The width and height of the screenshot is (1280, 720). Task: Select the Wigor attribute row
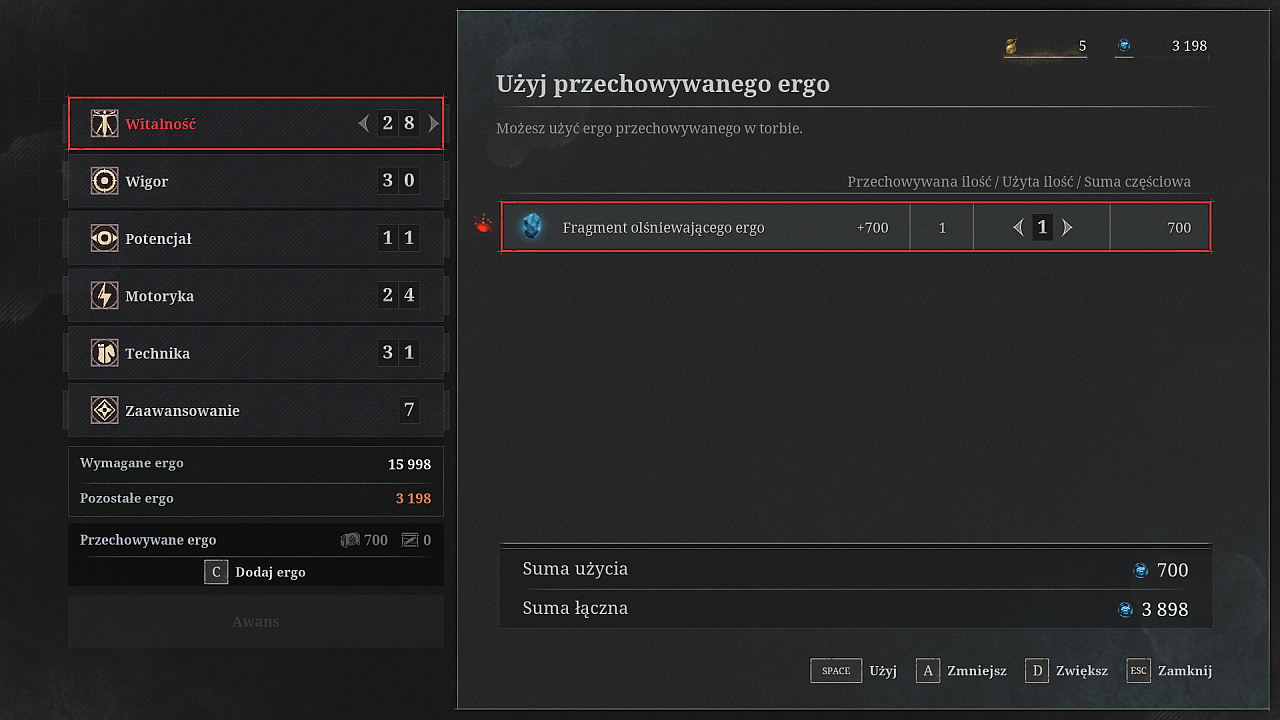pos(255,181)
